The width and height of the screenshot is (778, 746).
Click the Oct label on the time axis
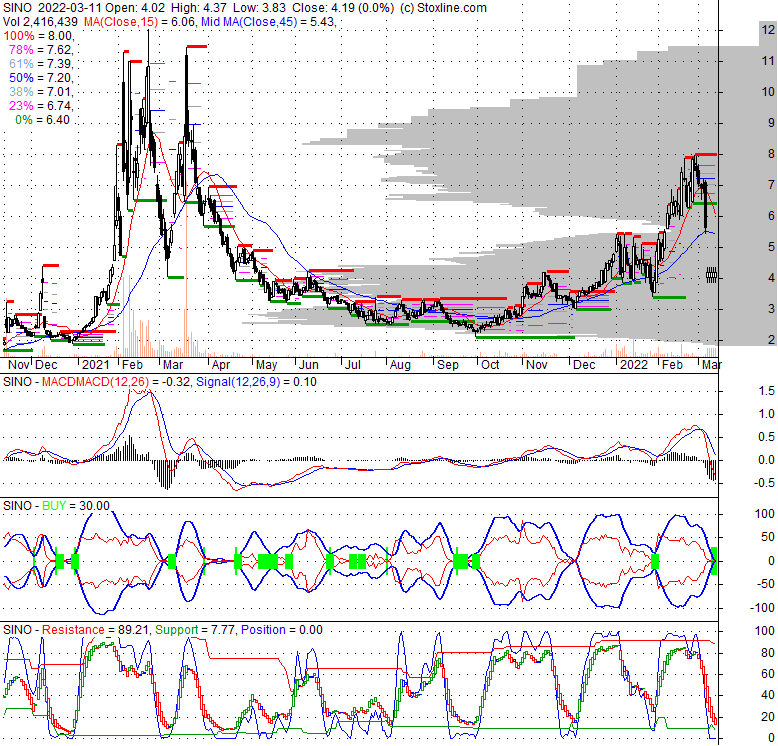point(490,365)
